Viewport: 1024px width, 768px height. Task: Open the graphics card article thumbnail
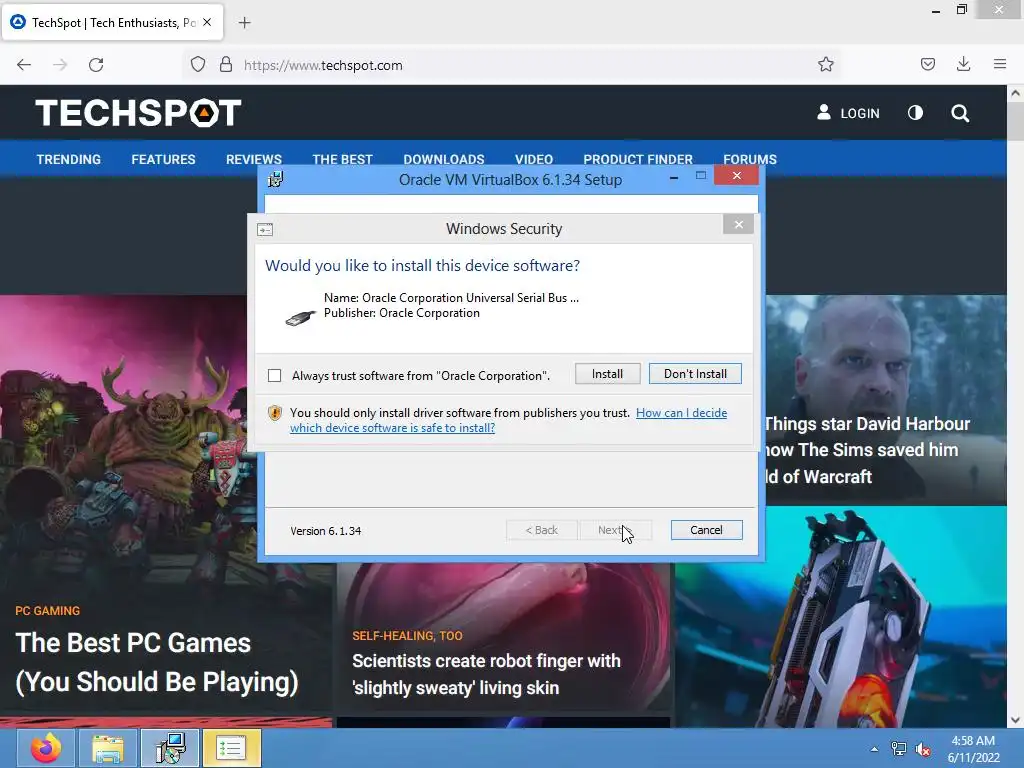(x=841, y=617)
